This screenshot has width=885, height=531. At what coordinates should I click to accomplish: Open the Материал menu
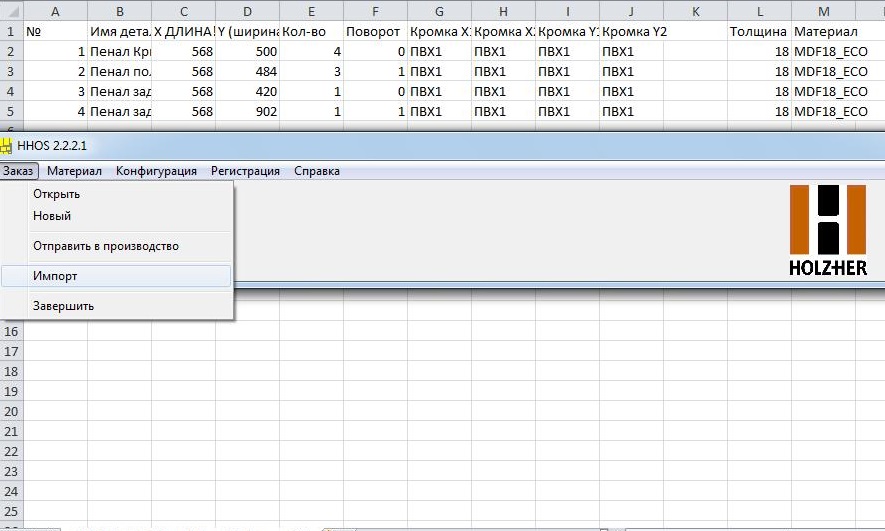[x=74, y=171]
